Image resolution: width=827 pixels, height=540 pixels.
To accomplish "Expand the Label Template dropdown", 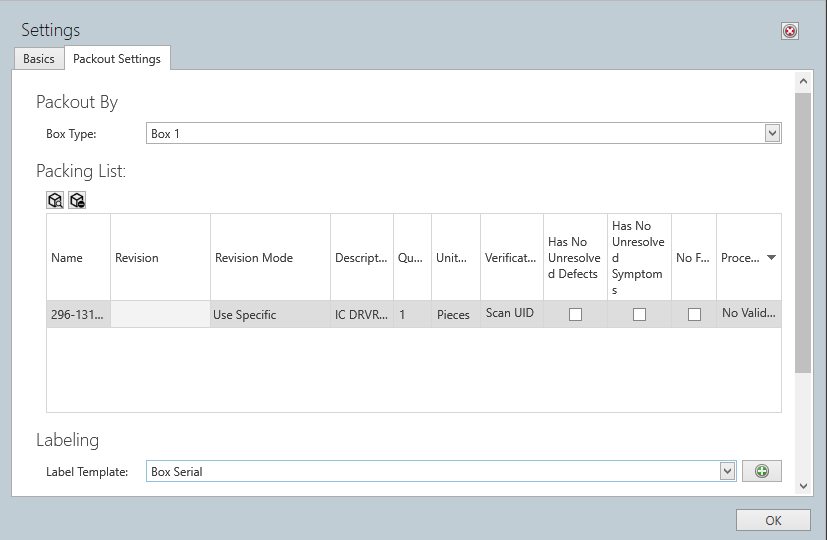I will [x=727, y=471].
